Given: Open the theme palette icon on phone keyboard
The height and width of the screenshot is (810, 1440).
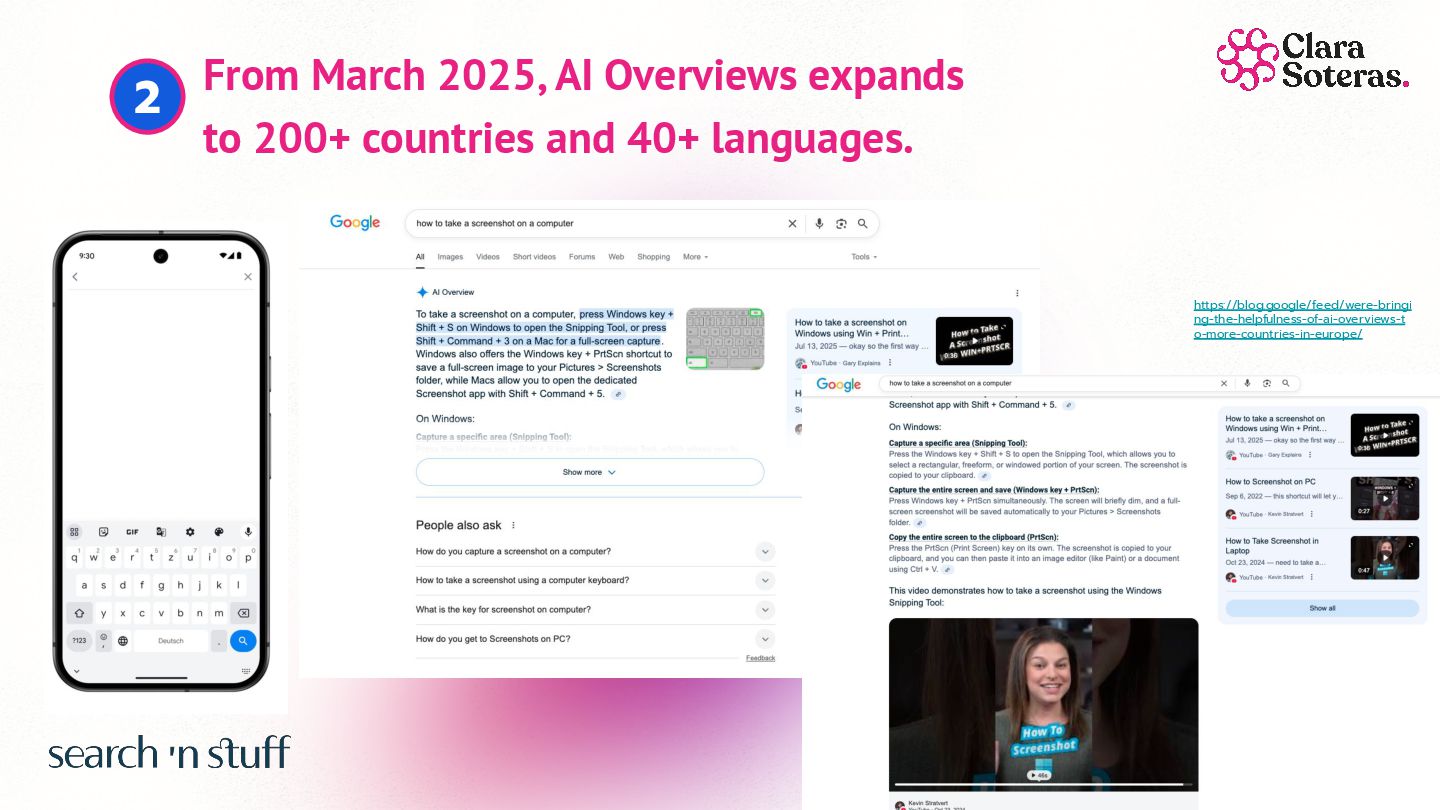Looking at the screenshot, I should (219, 532).
